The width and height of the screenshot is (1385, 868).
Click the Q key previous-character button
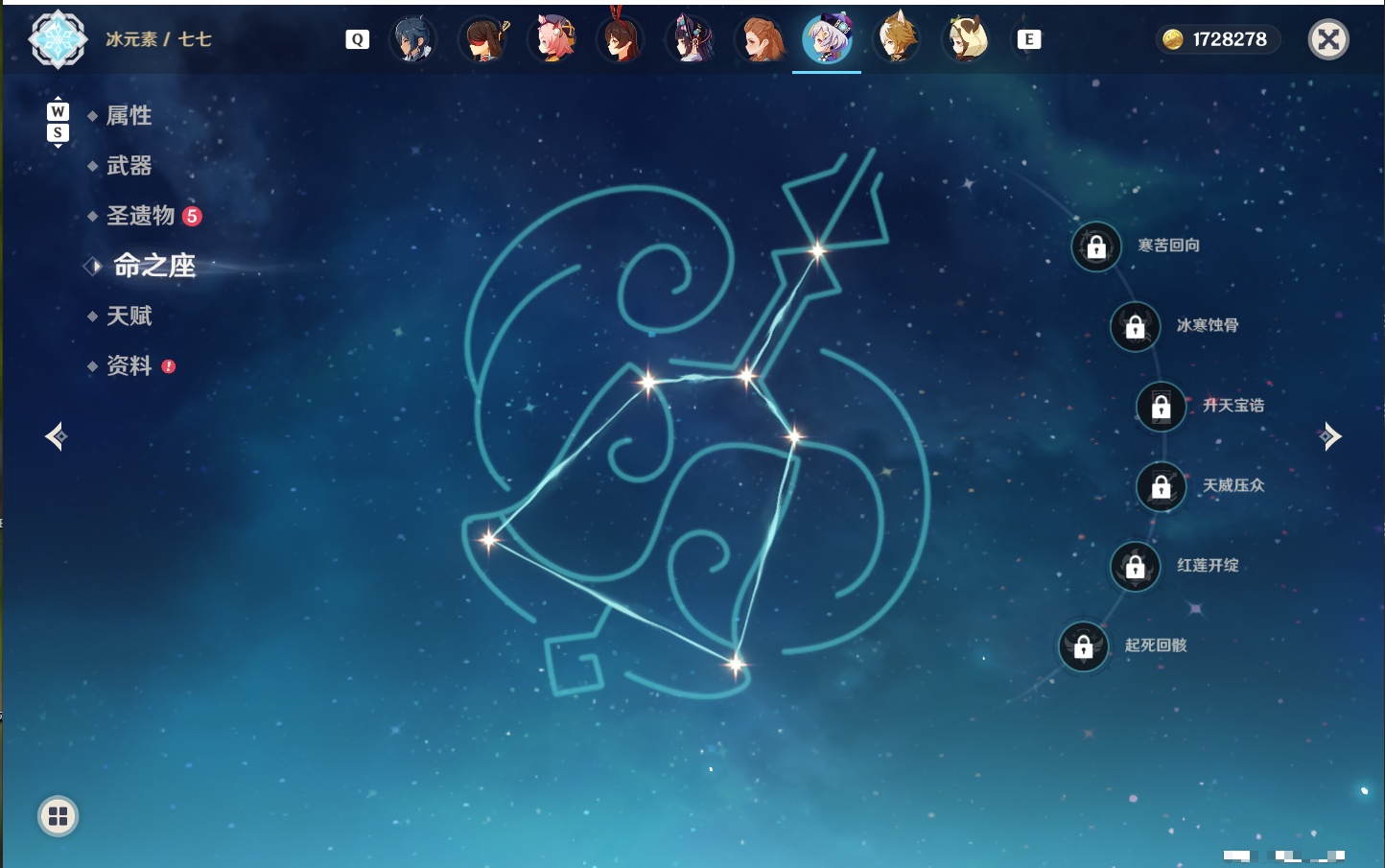357,39
